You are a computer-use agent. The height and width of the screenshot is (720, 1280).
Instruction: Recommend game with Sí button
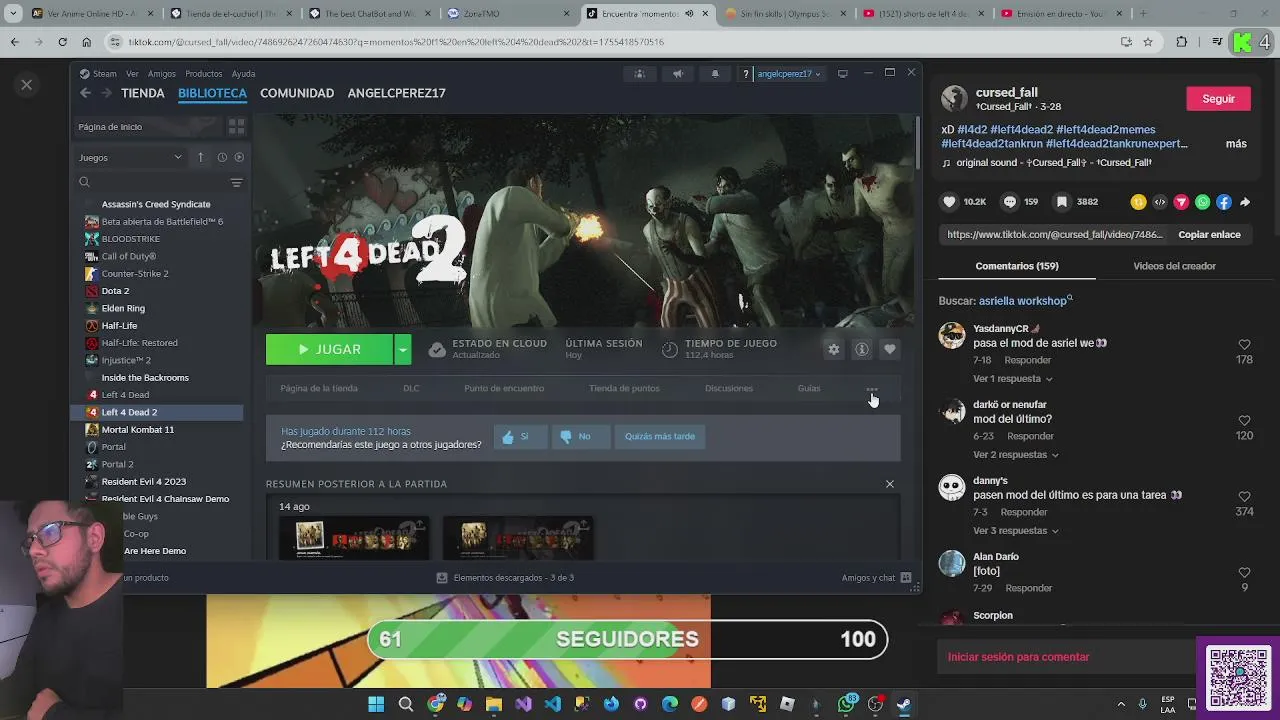522,436
